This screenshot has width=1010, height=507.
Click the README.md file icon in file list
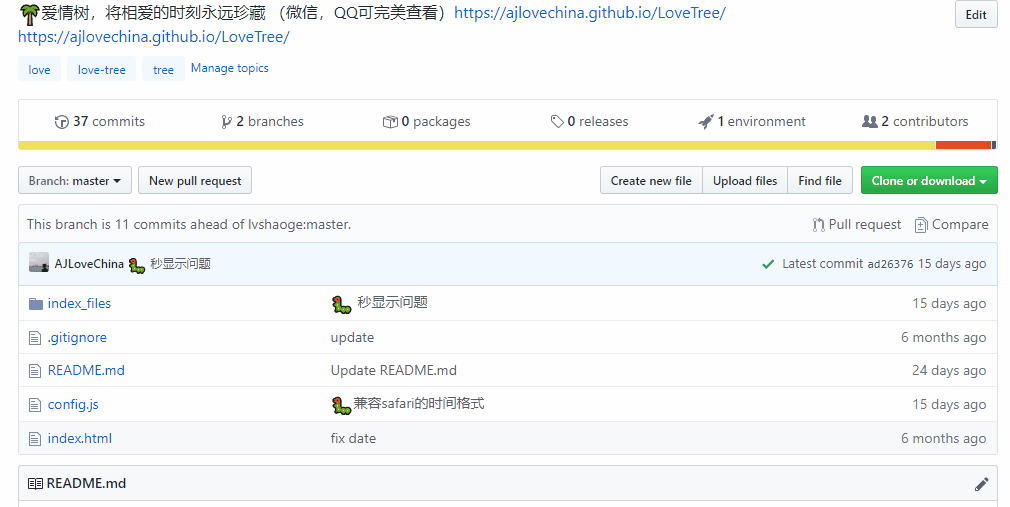(35, 371)
